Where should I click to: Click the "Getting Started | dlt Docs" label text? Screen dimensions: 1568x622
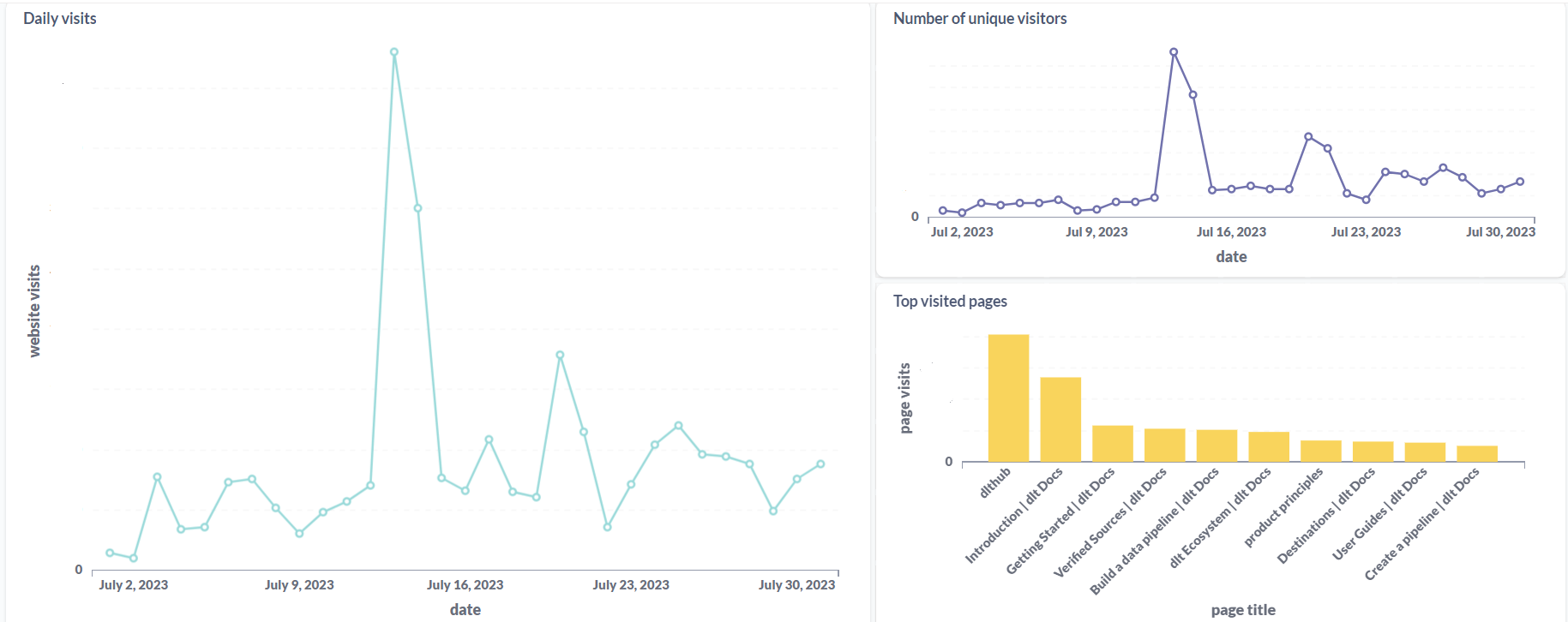coord(1060,521)
